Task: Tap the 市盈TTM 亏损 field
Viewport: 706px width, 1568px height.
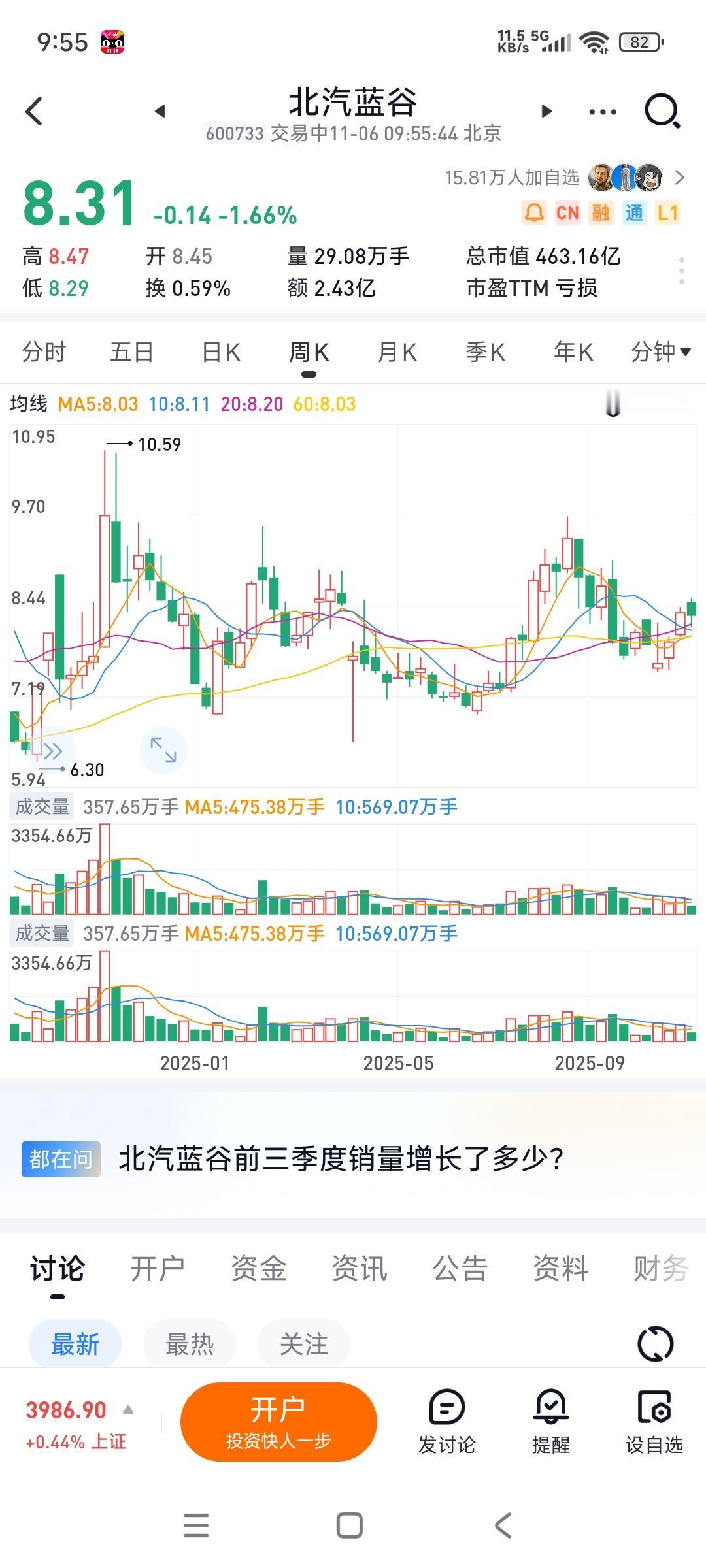Action: tap(532, 288)
